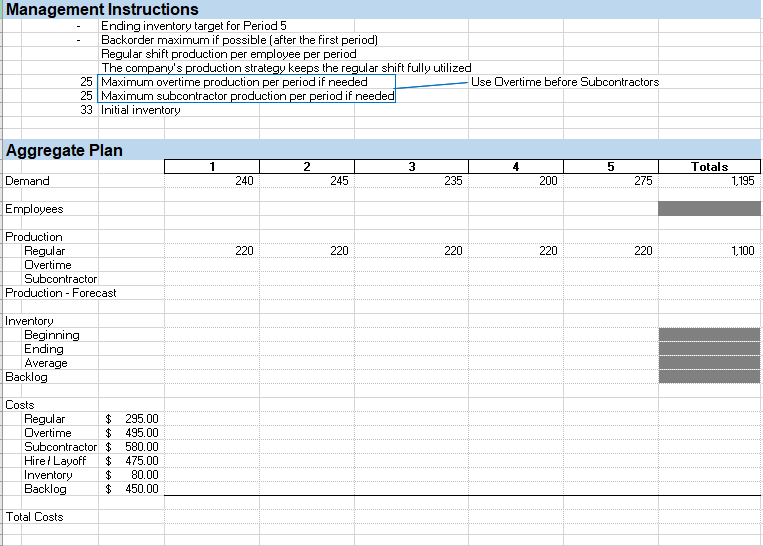Select the demand value 245
This screenshot has width=763, height=546.
[x=339, y=181]
